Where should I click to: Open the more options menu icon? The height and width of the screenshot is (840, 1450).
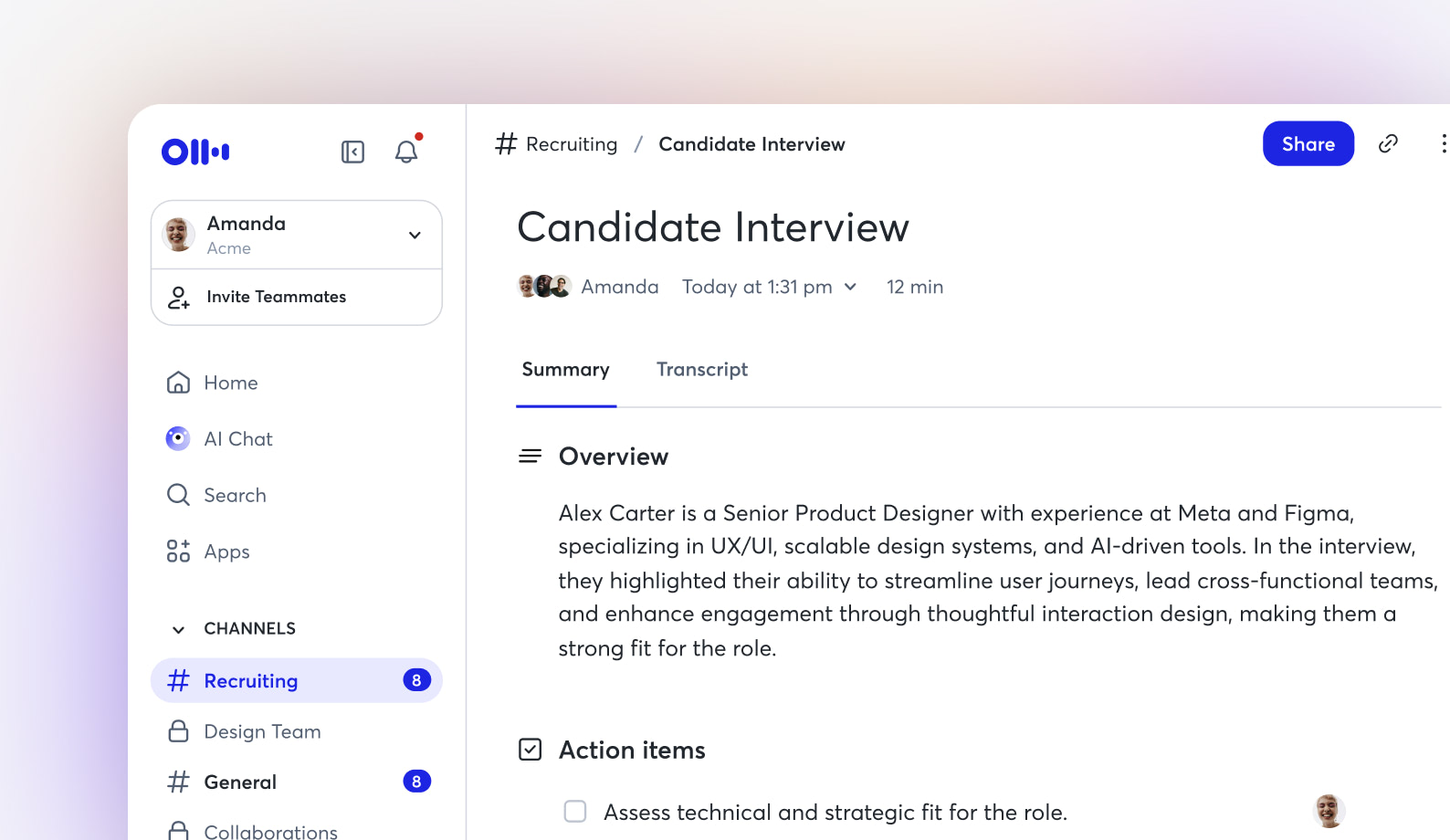pyautogui.click(x=1442, y=143)
